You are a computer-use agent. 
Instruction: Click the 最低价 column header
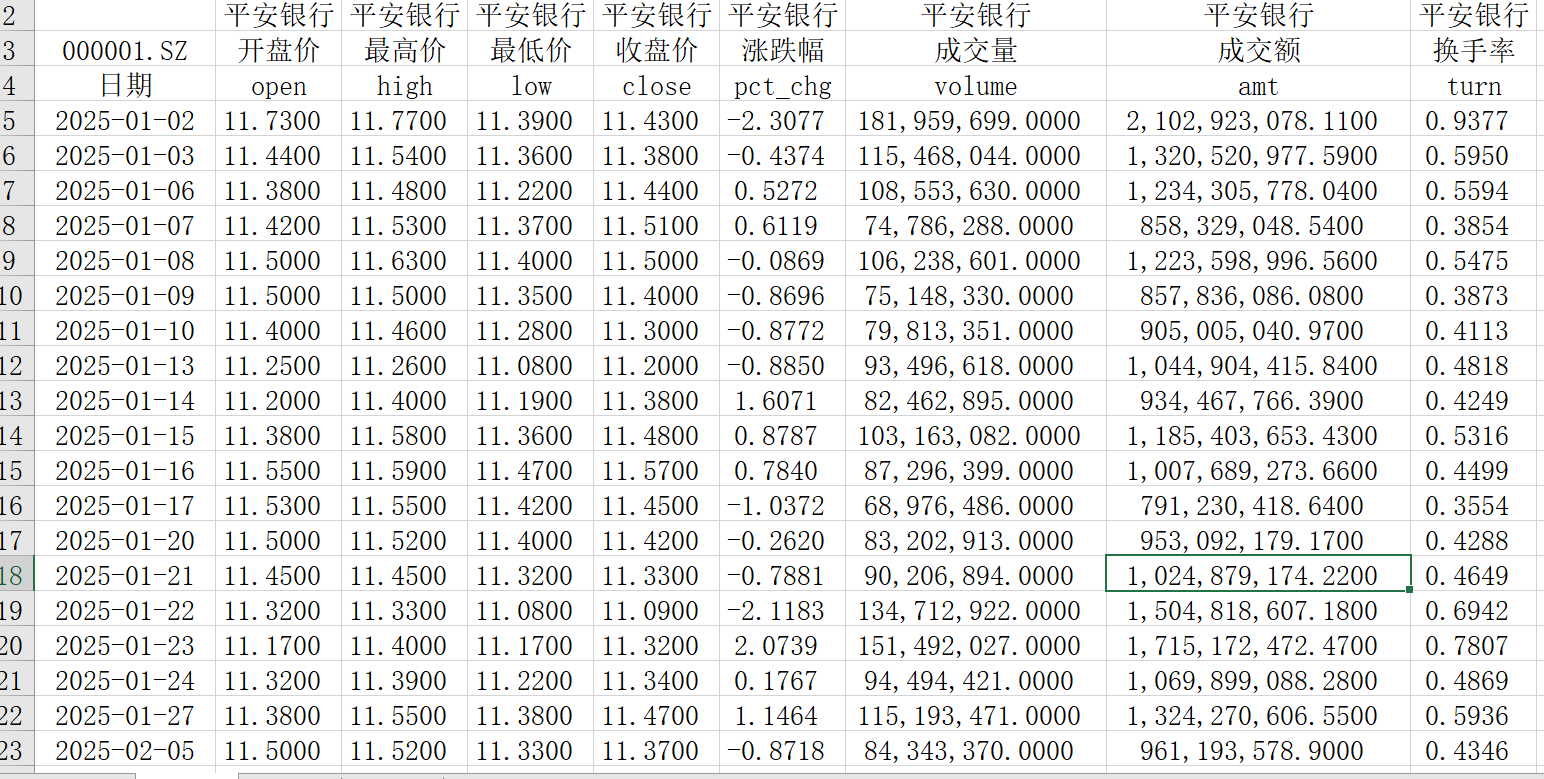pyautogui.click(x=530, y=50)
